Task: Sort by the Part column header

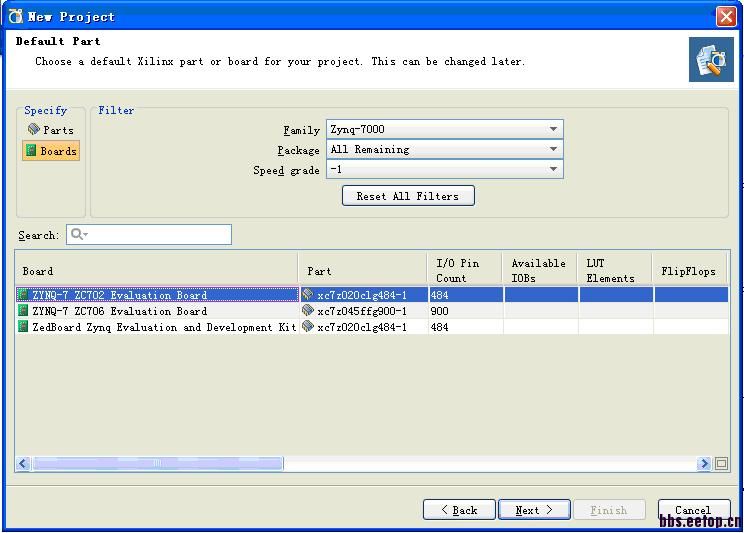Action: pos(363,271)
